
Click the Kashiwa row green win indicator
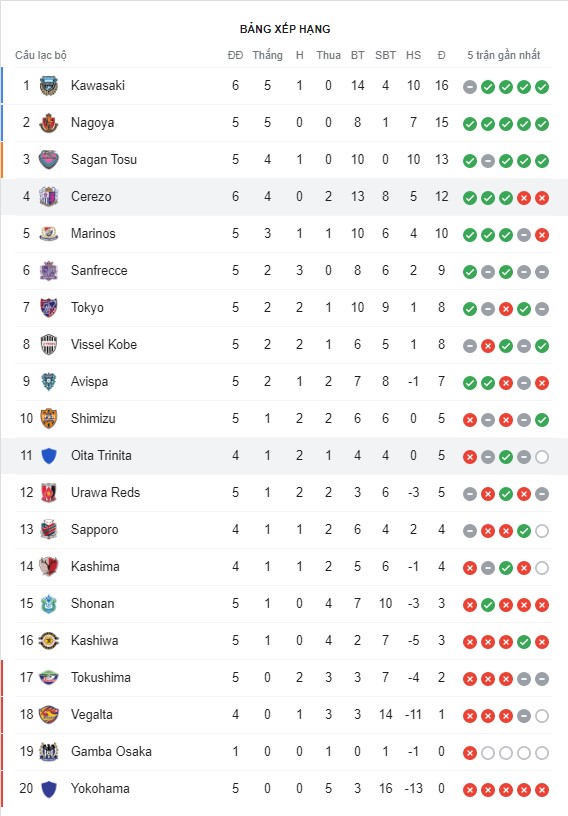point(524,642)
